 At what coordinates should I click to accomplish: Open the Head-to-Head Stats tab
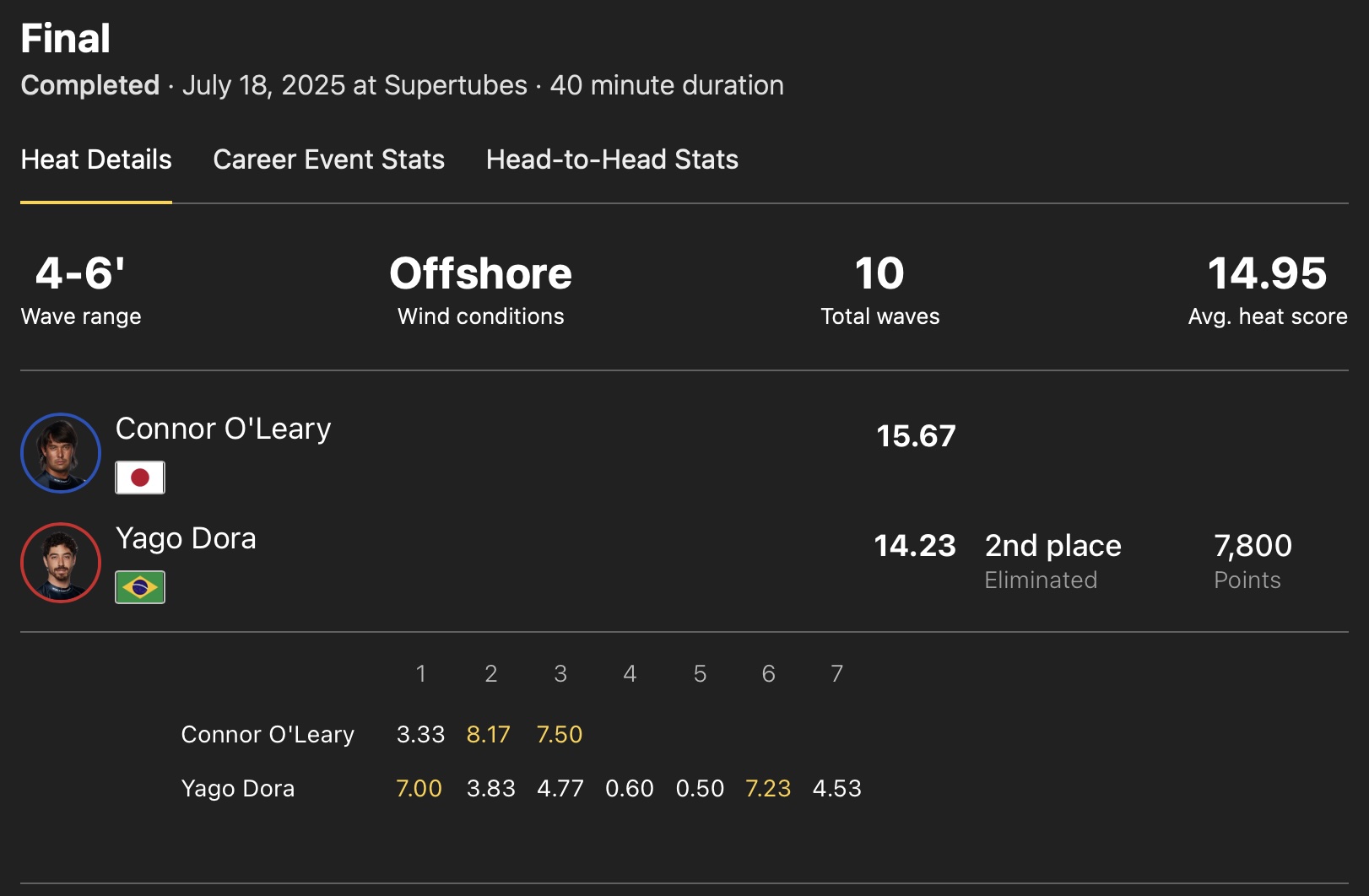[x=612, y=159]
